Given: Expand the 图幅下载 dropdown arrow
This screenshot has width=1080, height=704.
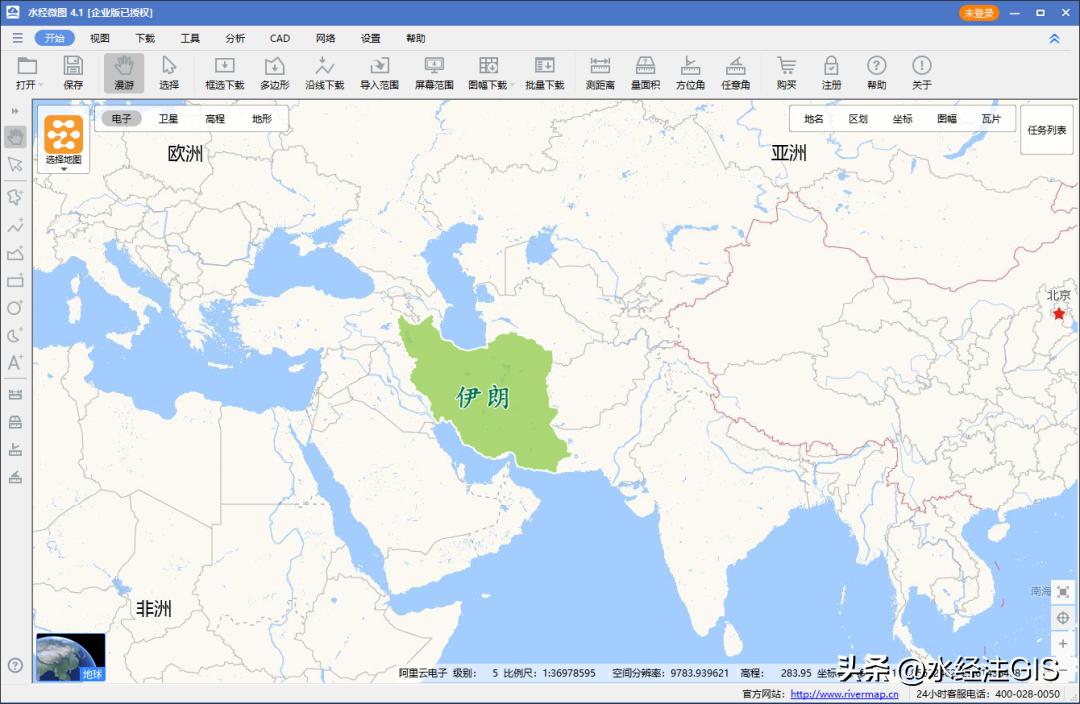Looking at the screenshot, I should coord(512,85).
